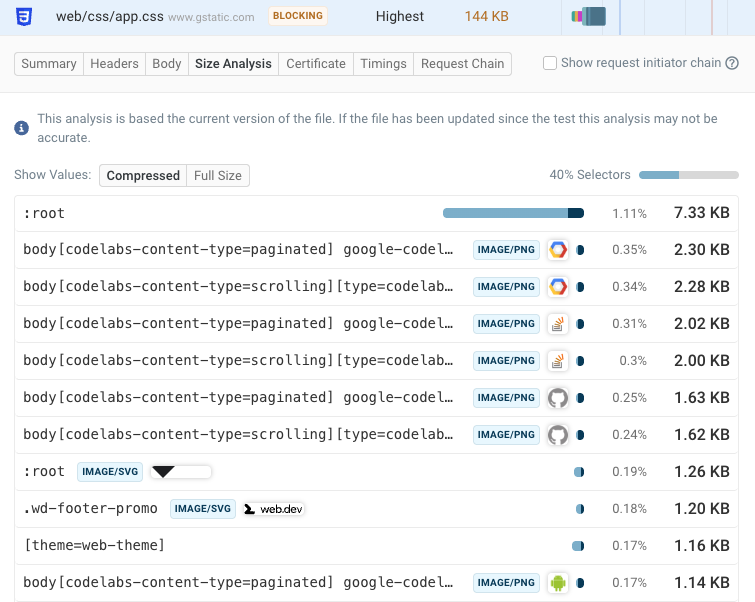Click the 40% Selectors label
Viewport: 755px width, 602px height.
(x=590, y=175)
